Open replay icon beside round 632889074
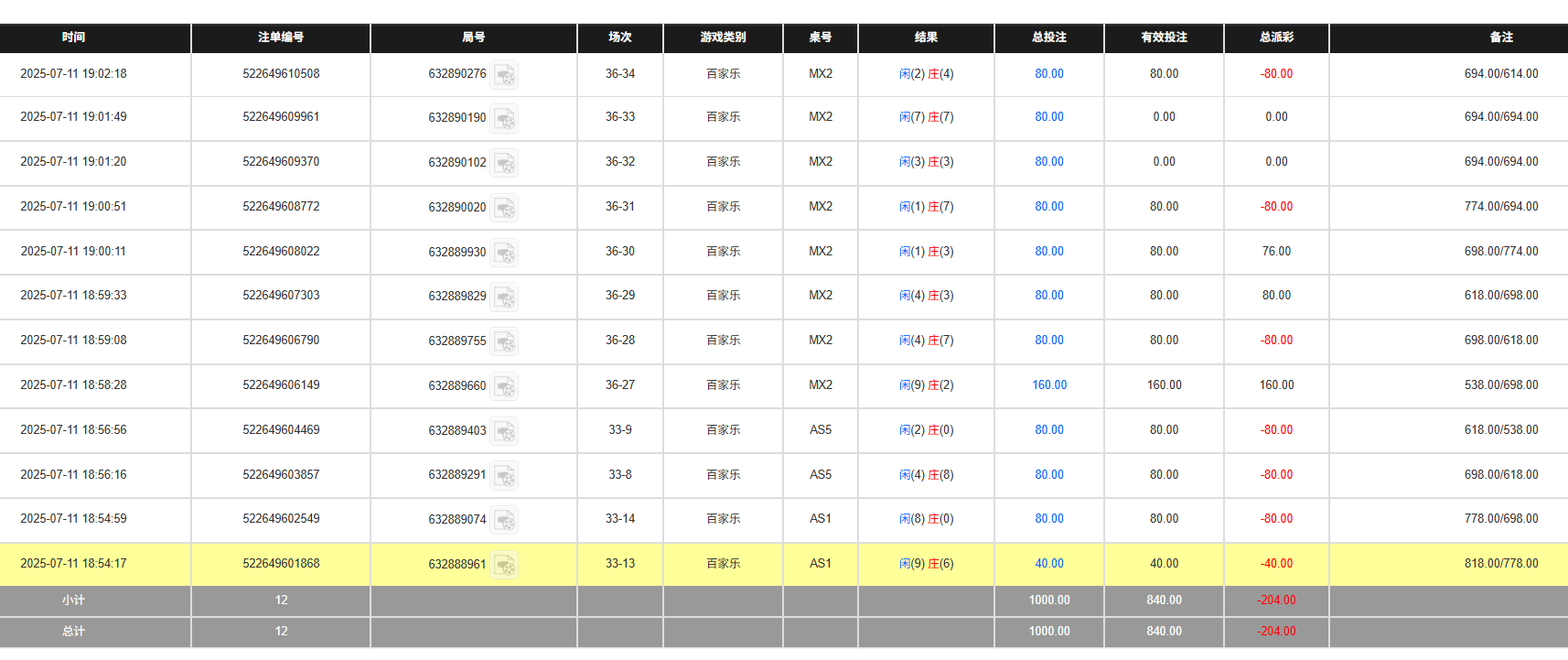Screen dimensions: 1568x660 pos(504,520)
